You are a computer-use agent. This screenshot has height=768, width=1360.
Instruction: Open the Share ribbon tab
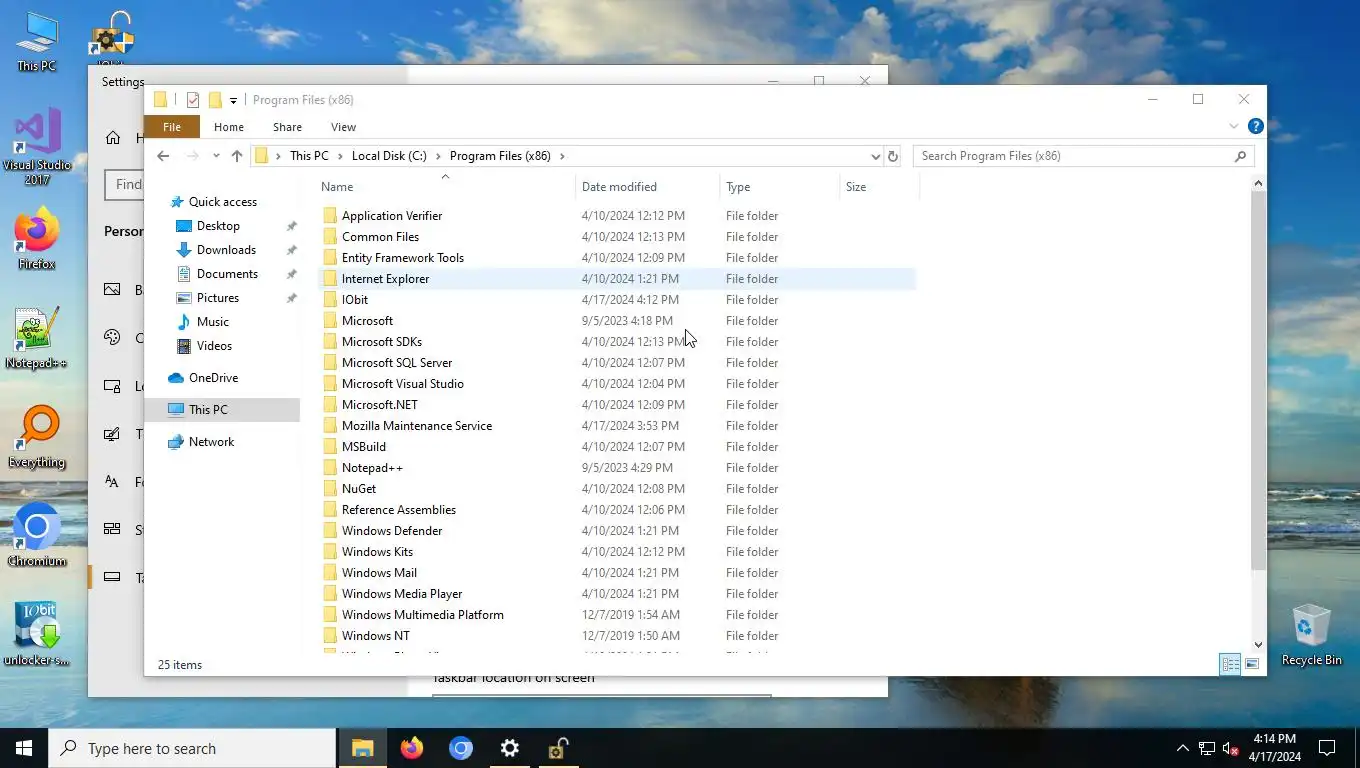coord(287,127)
